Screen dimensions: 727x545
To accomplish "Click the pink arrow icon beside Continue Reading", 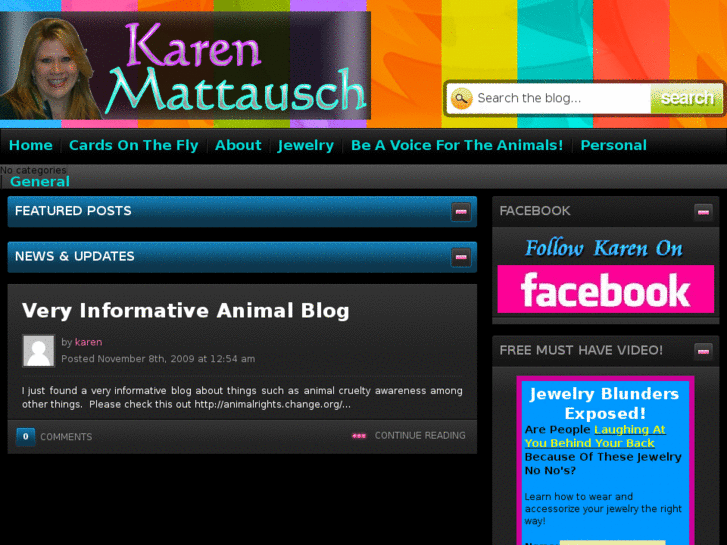I will tap(359, 436).
